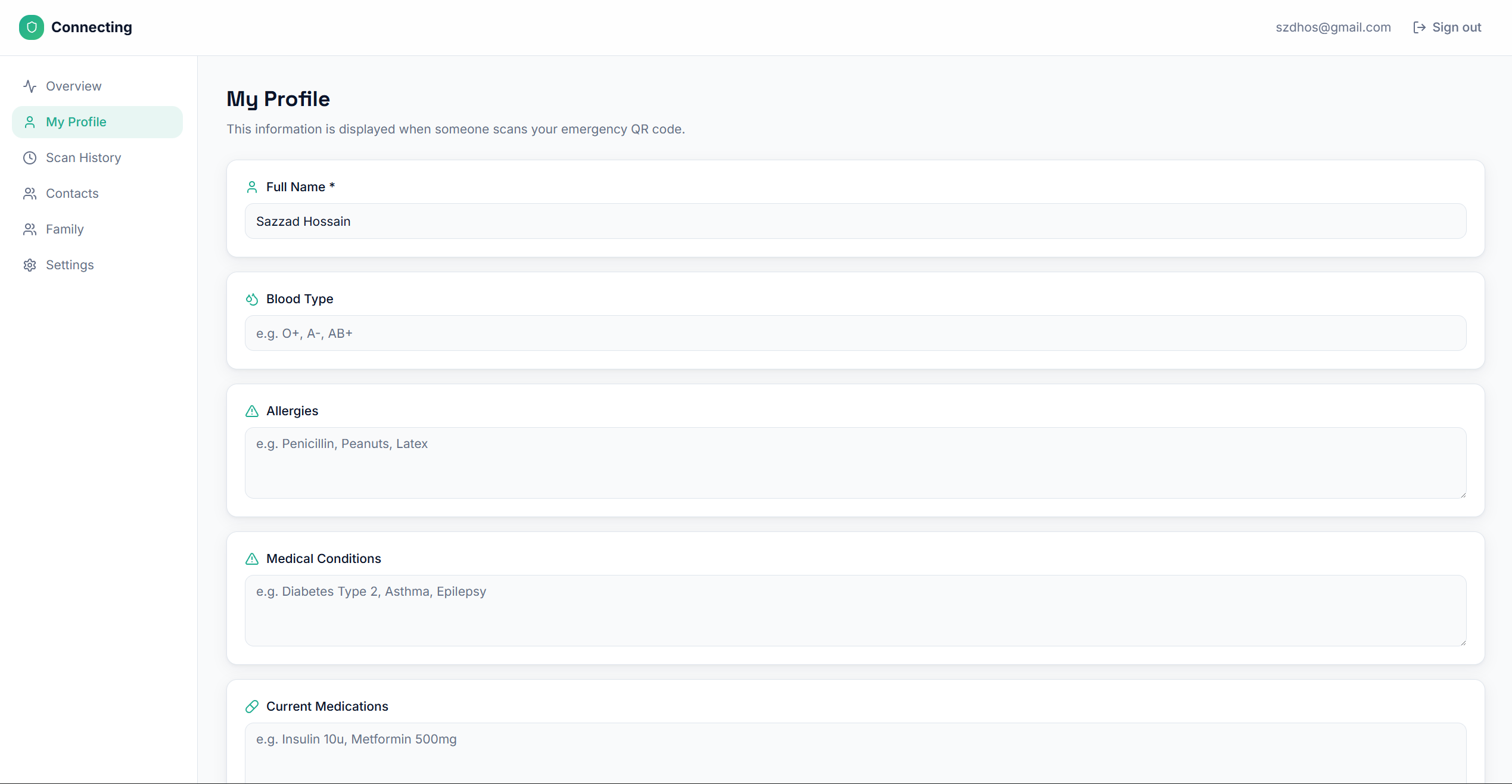Click the Medical Conditions text area
The height and width of the screenshot is (784, 1512).
pyautogui.click(x=855, y=611)
